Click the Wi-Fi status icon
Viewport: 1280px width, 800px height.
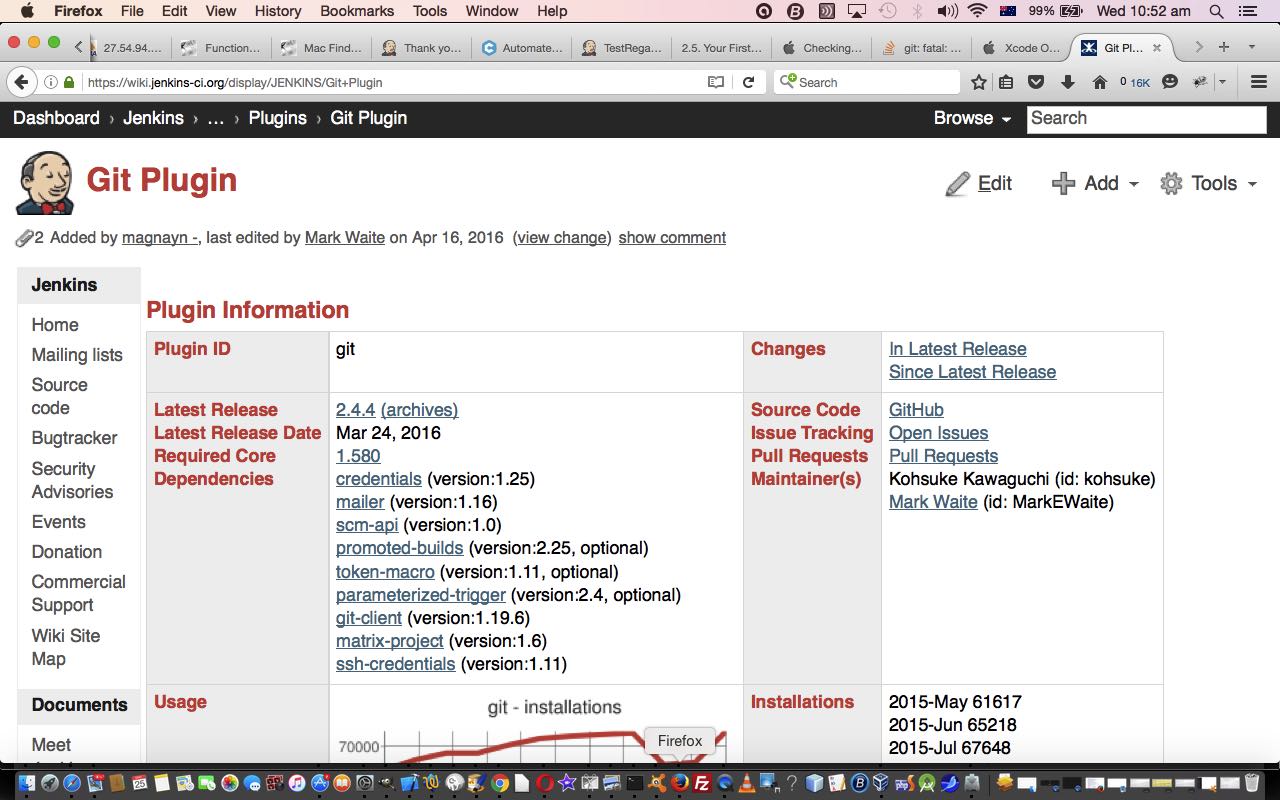(x=976, y=11)
